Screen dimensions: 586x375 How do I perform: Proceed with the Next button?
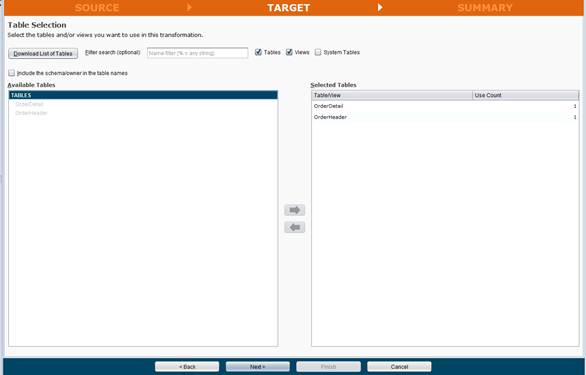tap(257, 367)
